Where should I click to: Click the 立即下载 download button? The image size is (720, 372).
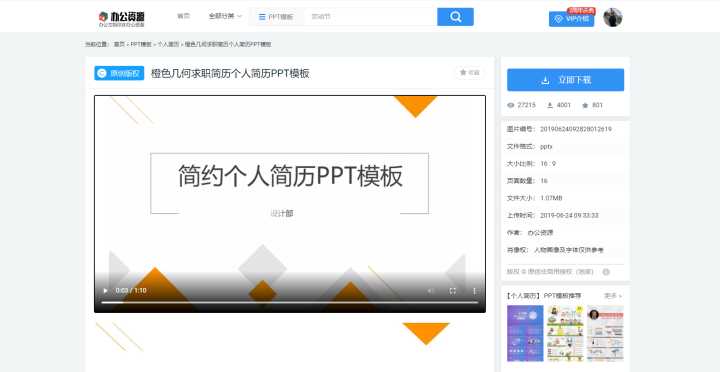(565, 80)
